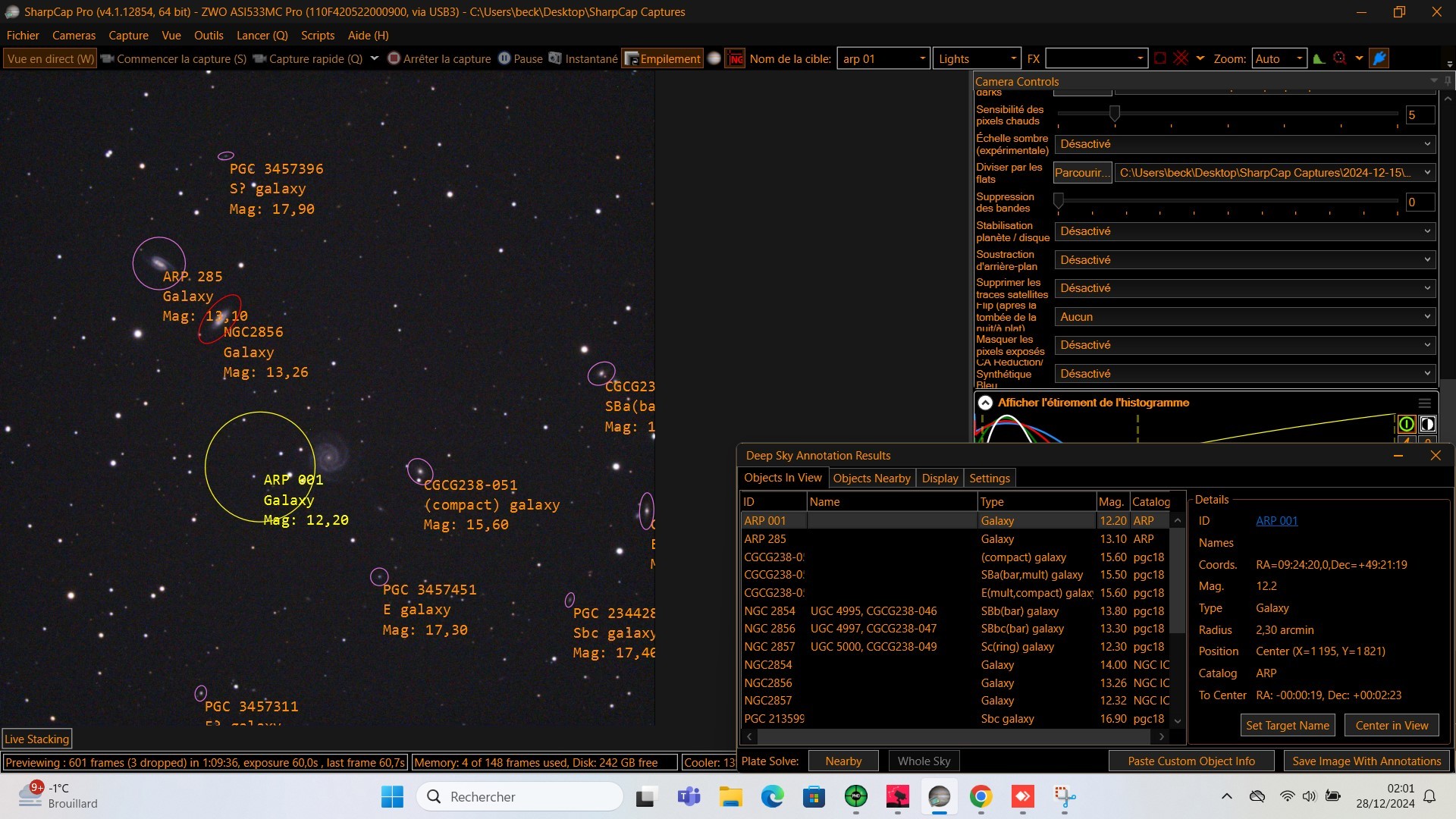This screenshot has width=1456, height=819.
Task: Open the Scripts menu
Action: [318, 35]
